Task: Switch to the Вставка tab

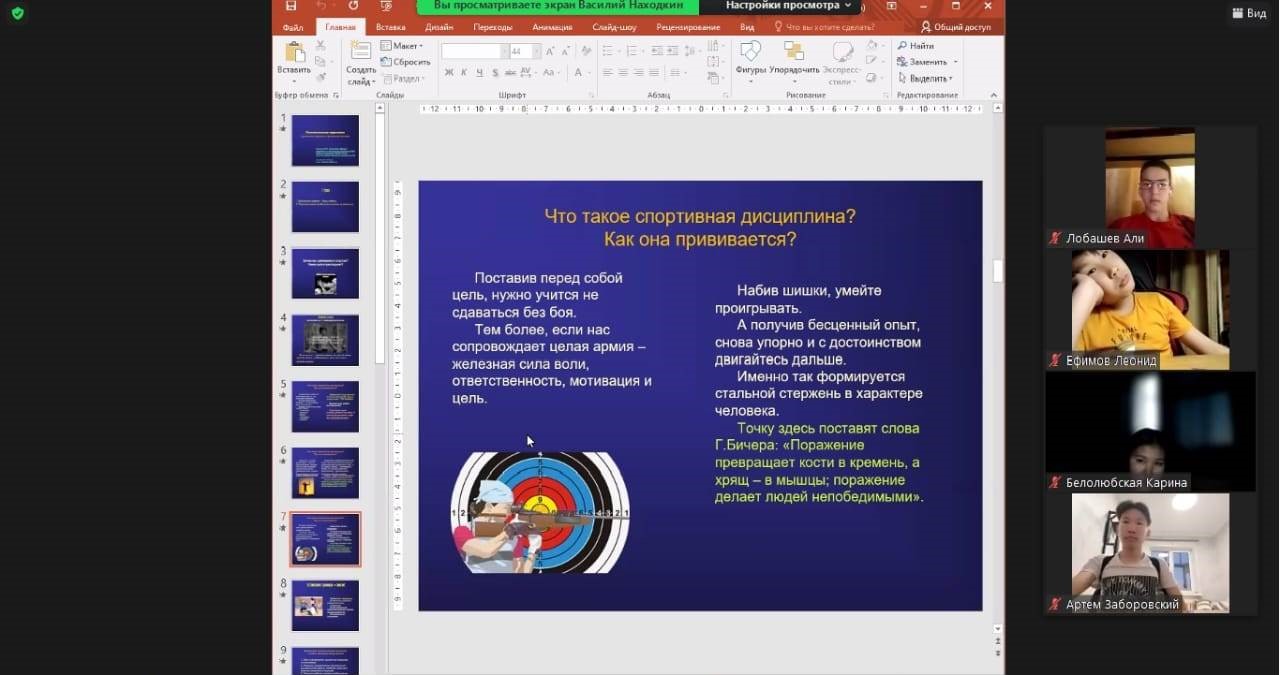Action: (x=390, y=27)
